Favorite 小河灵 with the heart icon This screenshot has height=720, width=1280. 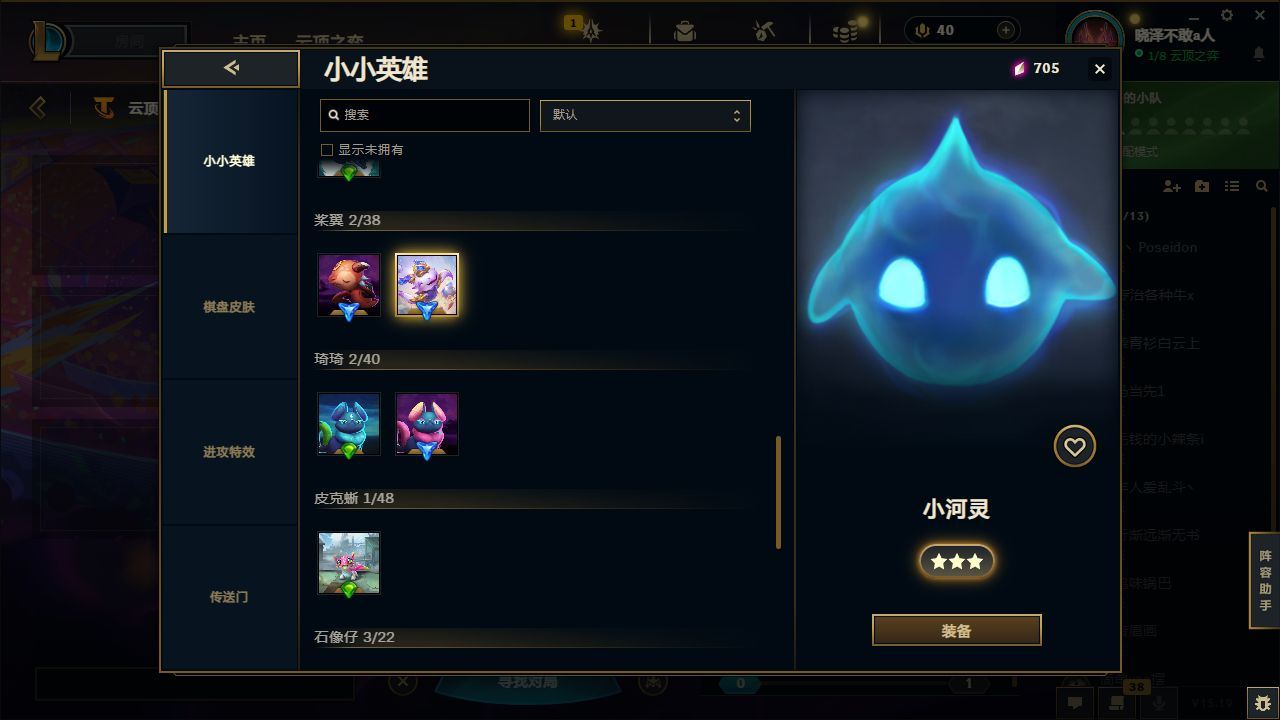click(x=1074, y=446)
